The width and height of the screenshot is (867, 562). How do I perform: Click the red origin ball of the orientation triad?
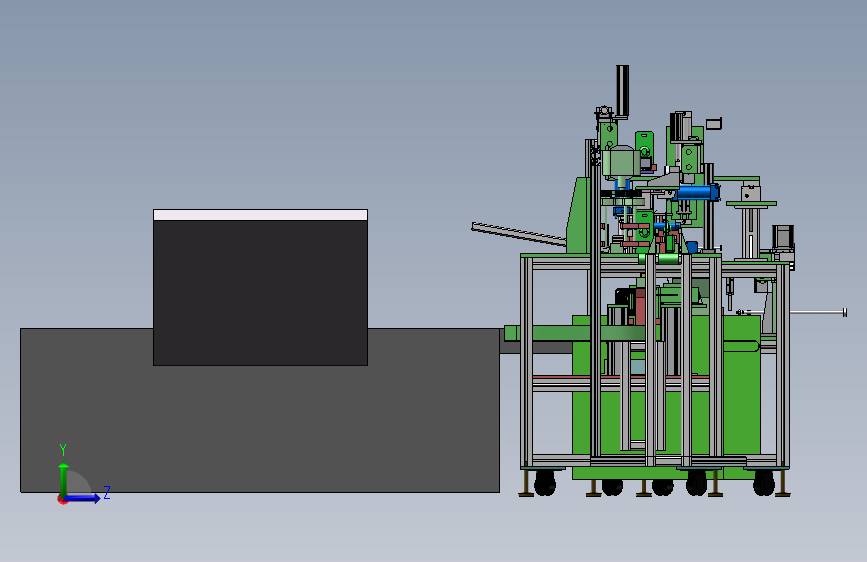click(x=62, y=500)
